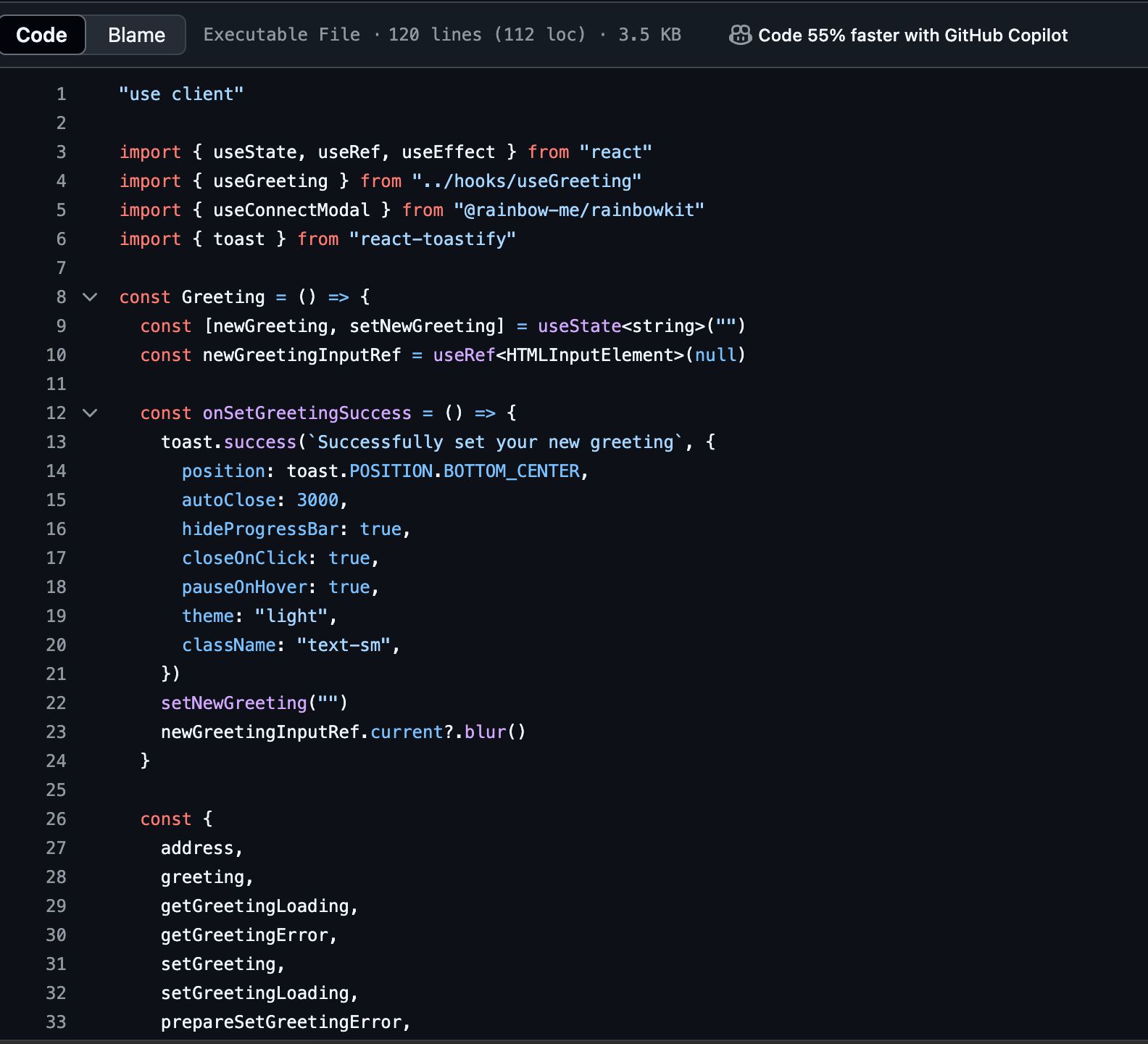Click POSITION.BOTTOM_CENTER constant

465,471
